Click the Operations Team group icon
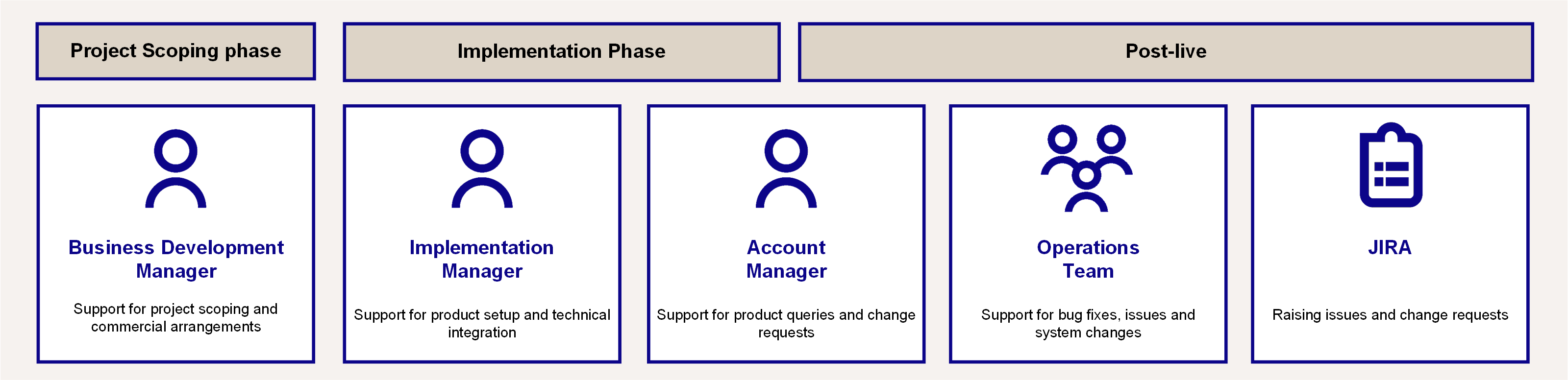 pyautogui.click(x=1087, y=168)
